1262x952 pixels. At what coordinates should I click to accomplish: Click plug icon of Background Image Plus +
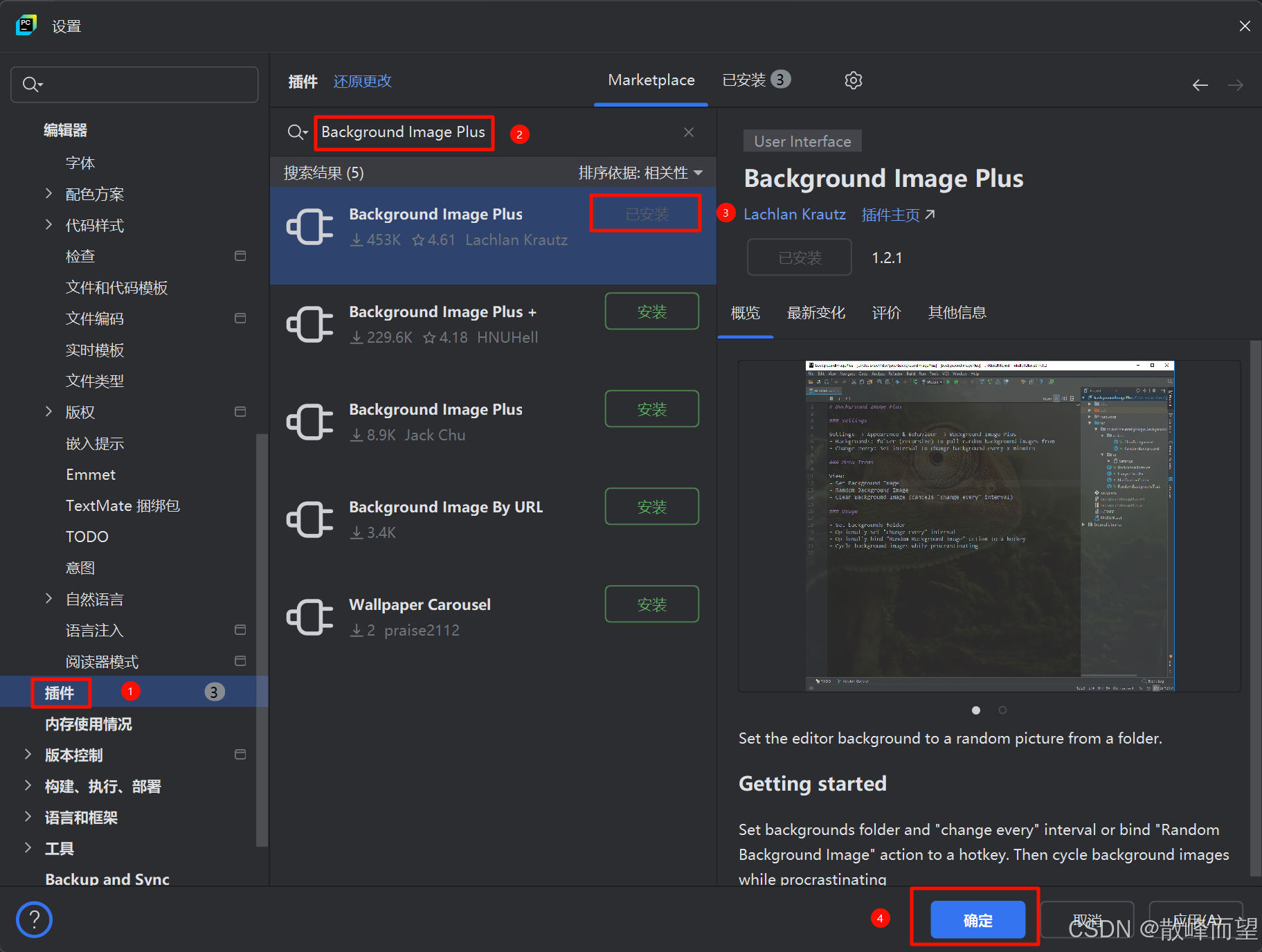pyautogui.click(x=310, y=324)
